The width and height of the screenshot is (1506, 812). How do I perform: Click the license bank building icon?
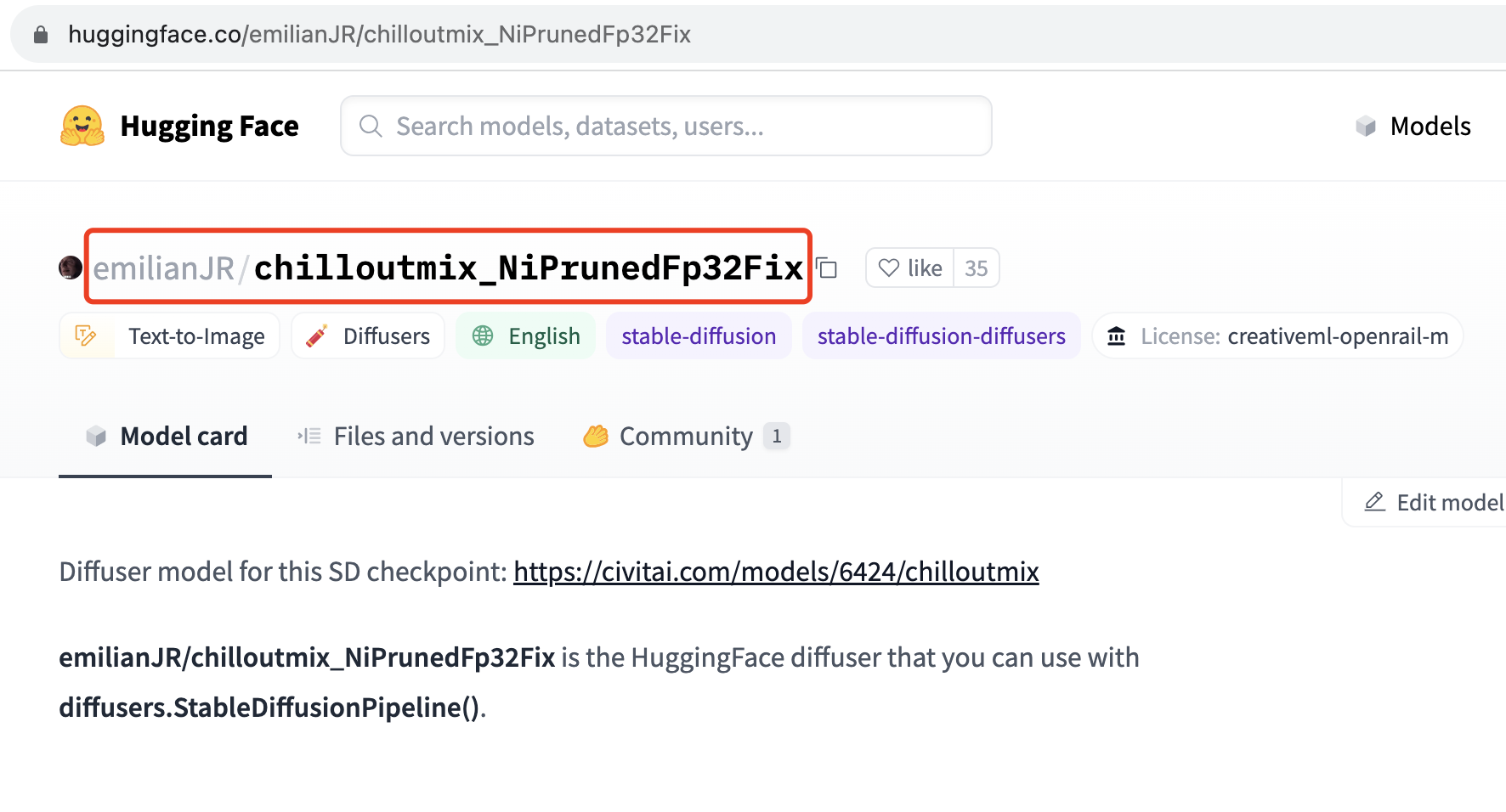coord(1117,336)
